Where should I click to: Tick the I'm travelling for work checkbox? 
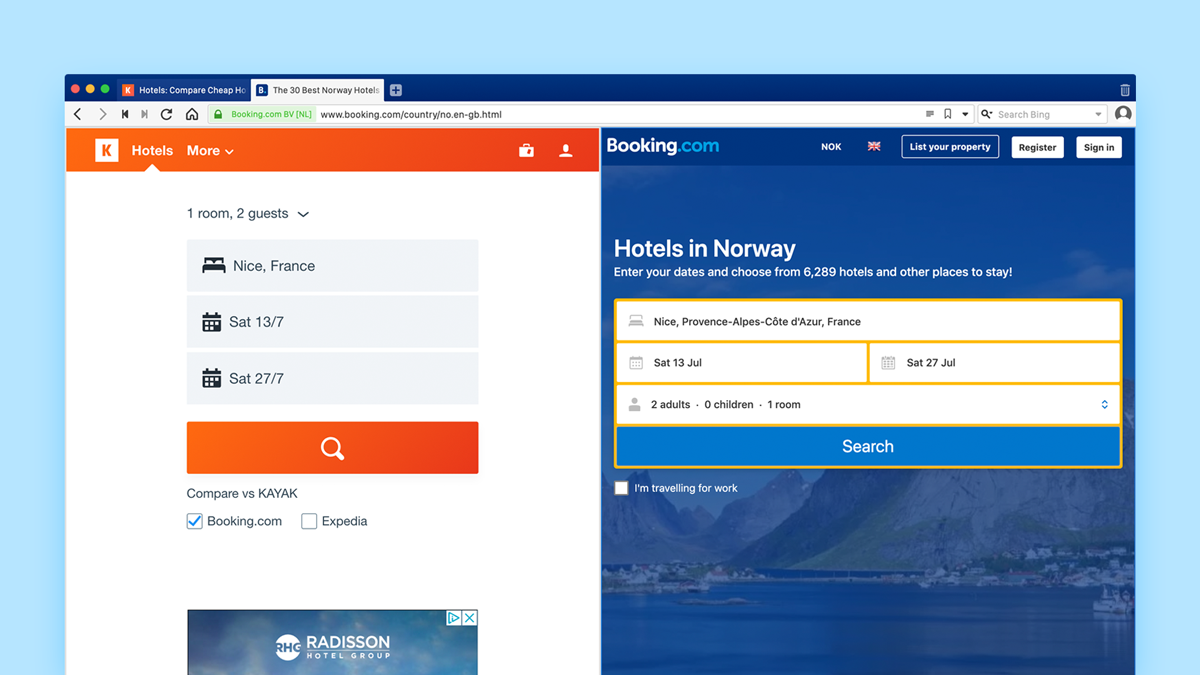[x=621, y=488]
